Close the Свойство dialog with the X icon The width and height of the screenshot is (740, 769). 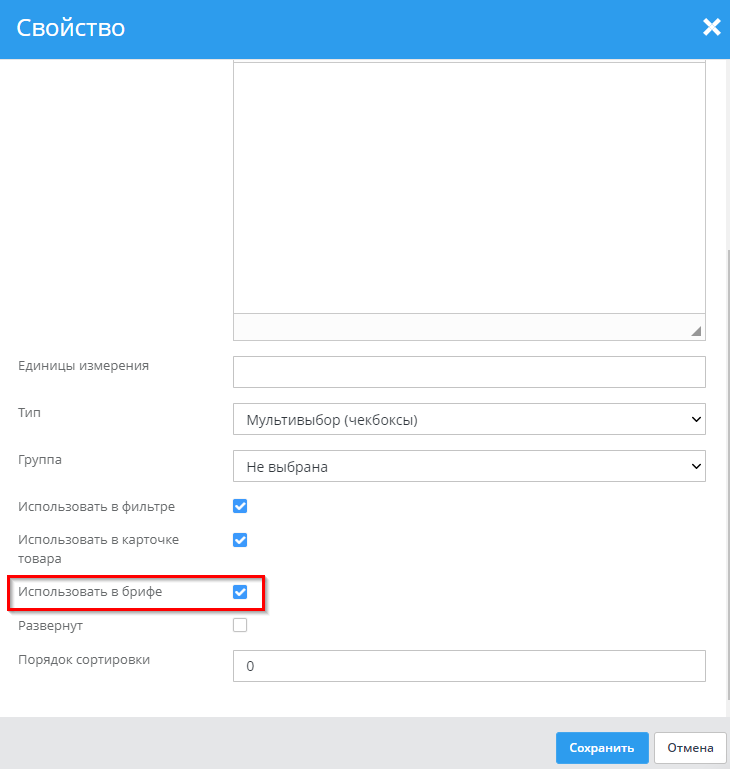coord(711,27)
